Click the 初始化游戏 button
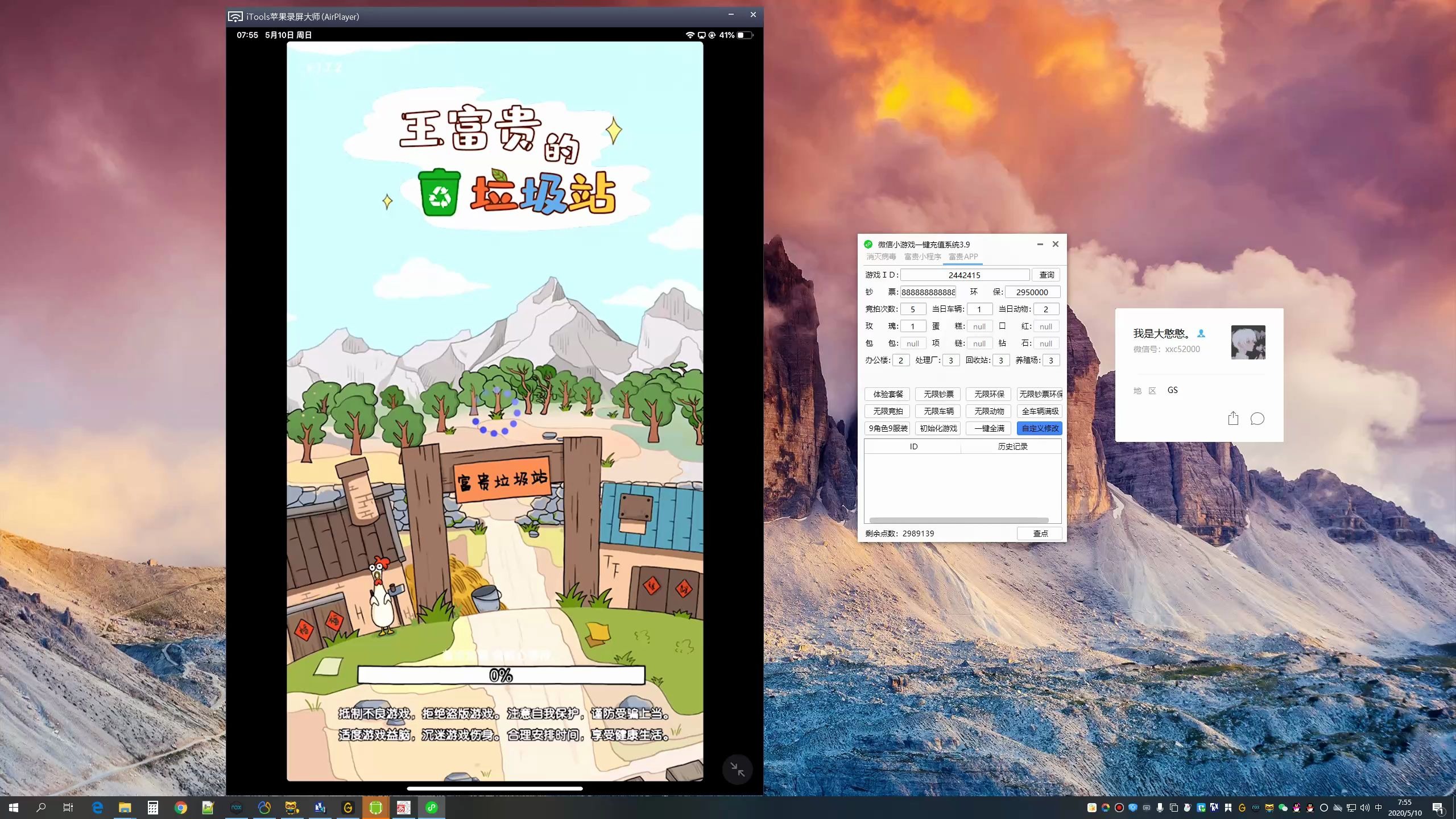This screenshot has width=1456, height=819. click(x=938, y=428)
